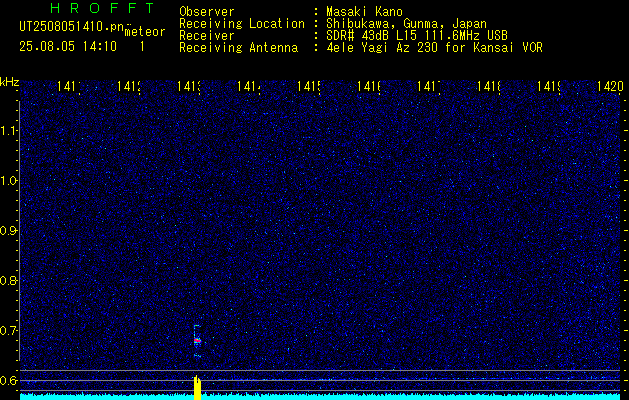Screen dimensions: 629x400
Task: Click 'Shibukawa, Gunma, Japan' location text
Action: 406,24
